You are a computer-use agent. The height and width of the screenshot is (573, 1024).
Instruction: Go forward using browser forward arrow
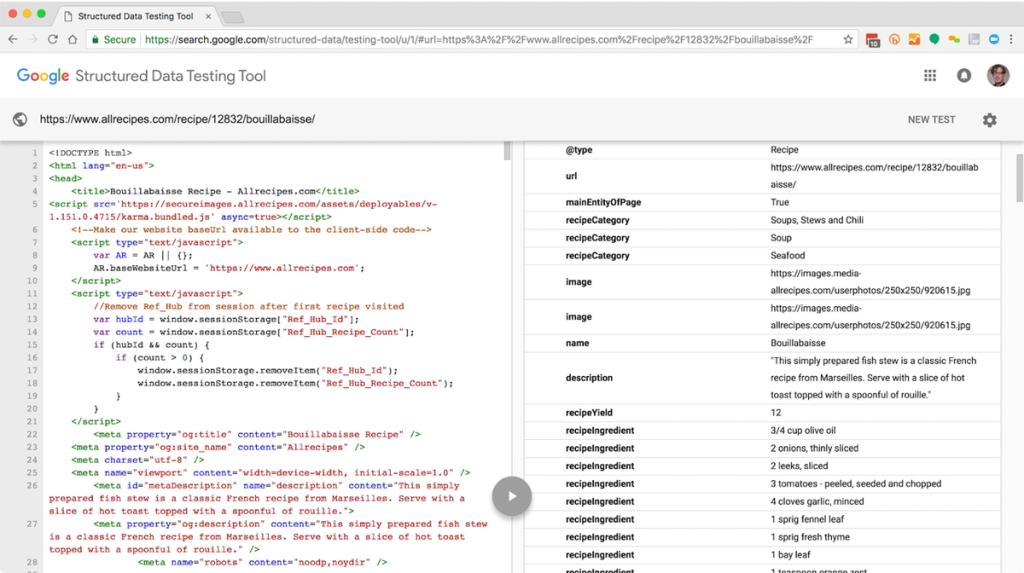click(x=33, y=39)
